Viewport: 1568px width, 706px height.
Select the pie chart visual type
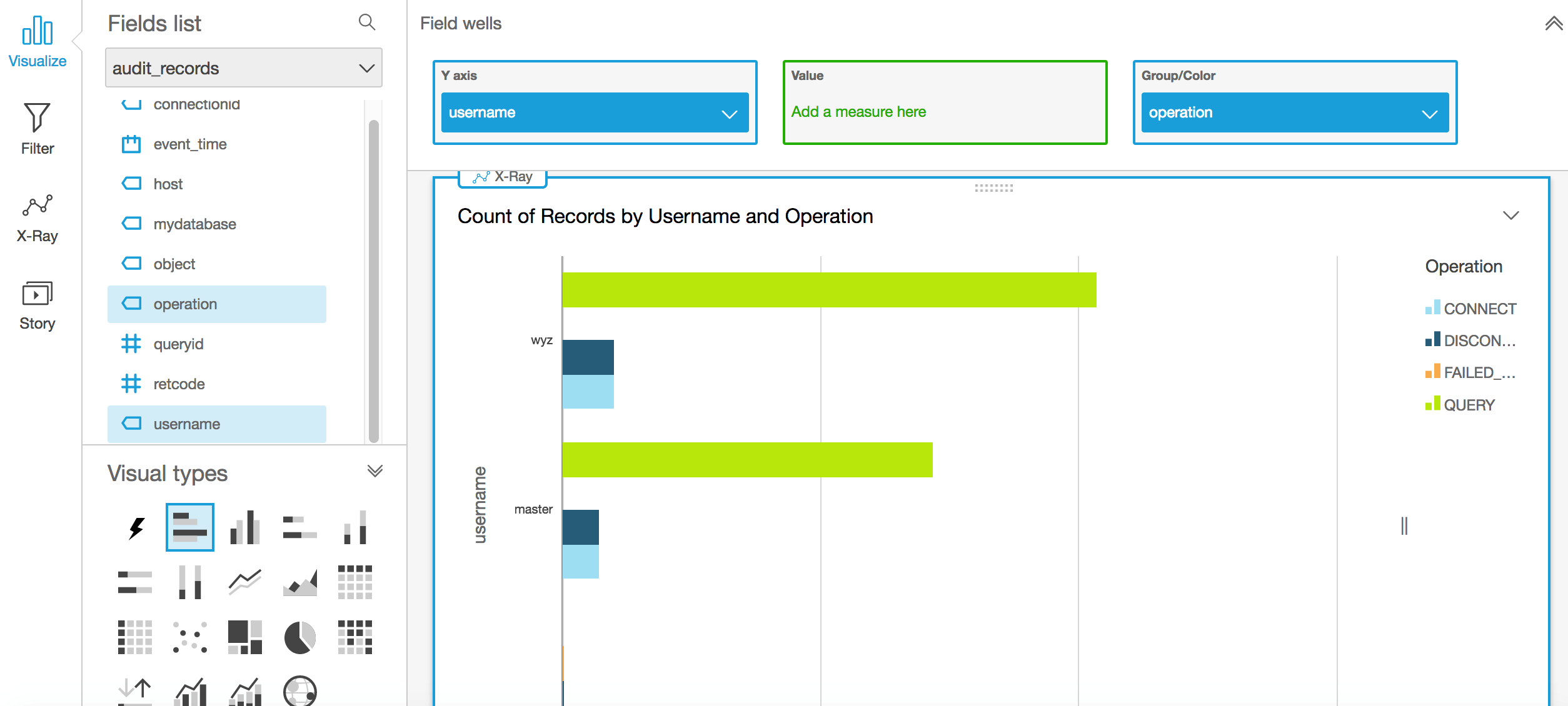click(x=299, y=637)
